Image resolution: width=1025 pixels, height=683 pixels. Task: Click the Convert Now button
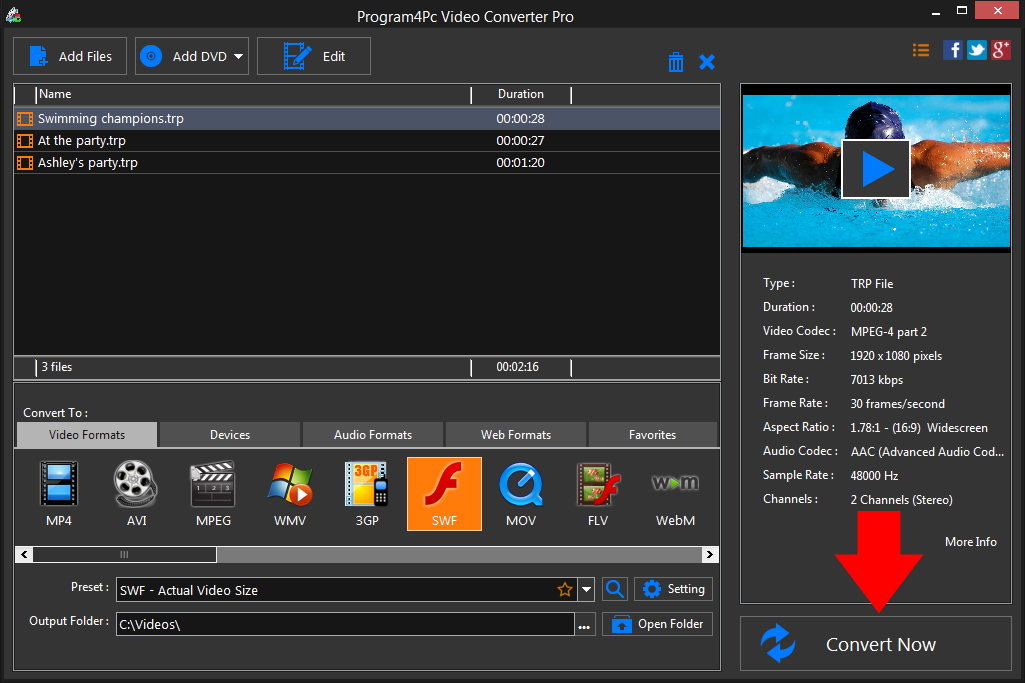point(878,644)
